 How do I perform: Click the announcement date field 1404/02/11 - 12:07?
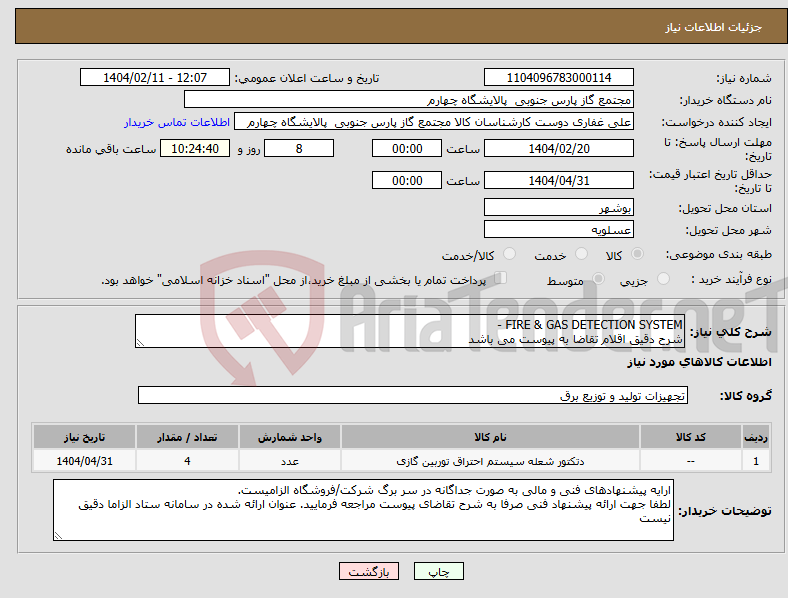point(155,77)
